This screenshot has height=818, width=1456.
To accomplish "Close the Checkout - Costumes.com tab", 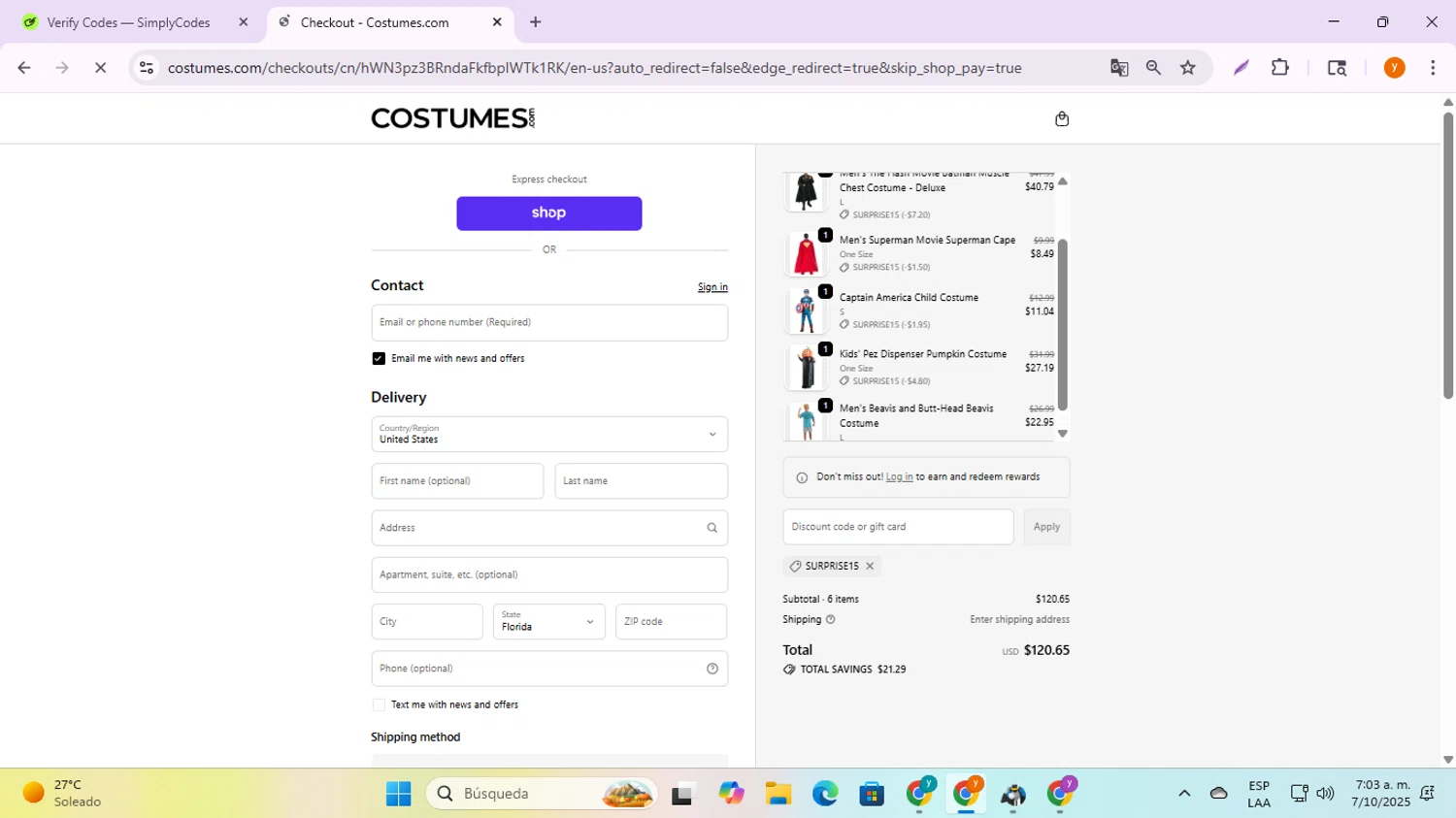I will point(497,22).
